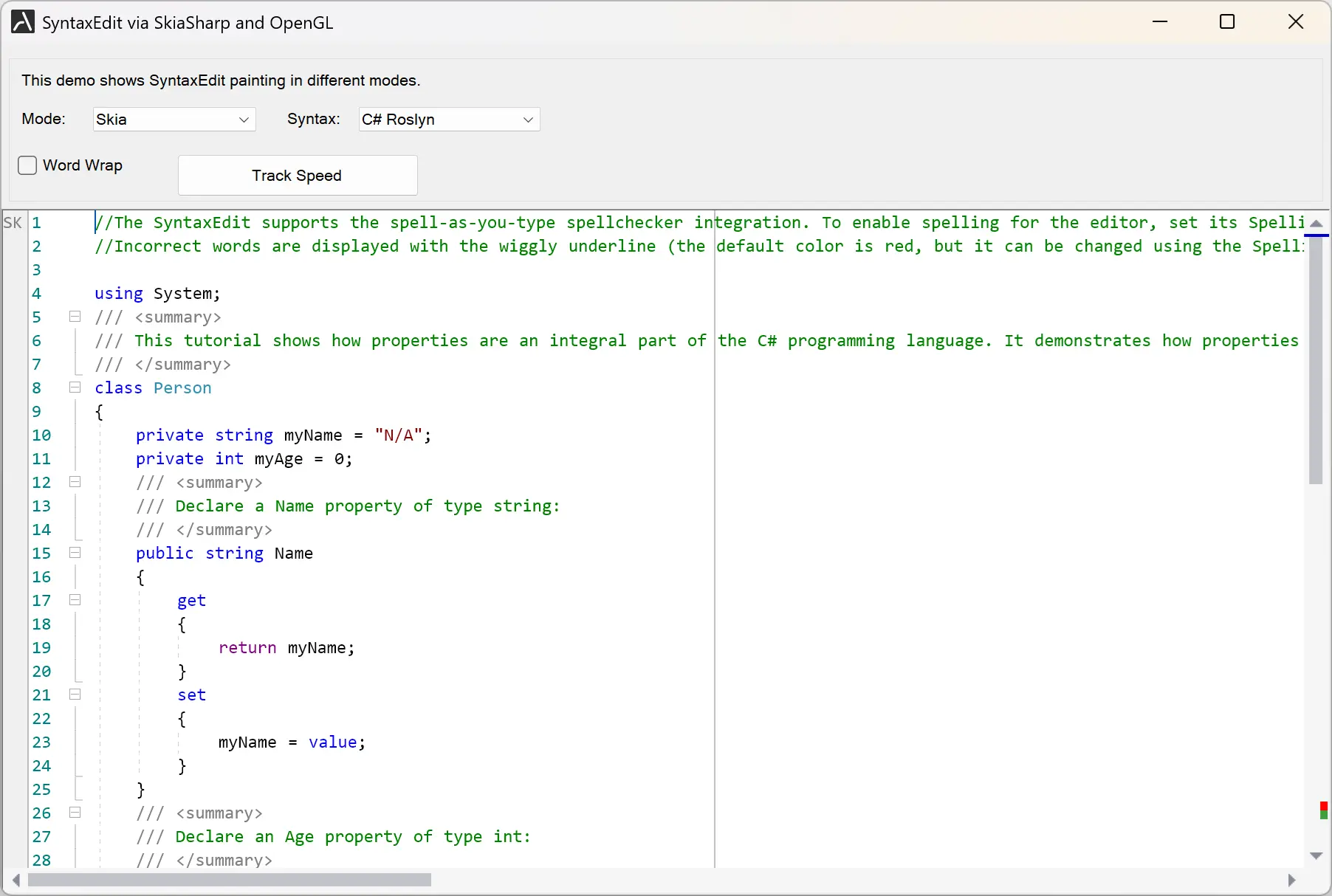Click the SK indicator in the gutter
1332x896 pixels.
pos(13,222)
